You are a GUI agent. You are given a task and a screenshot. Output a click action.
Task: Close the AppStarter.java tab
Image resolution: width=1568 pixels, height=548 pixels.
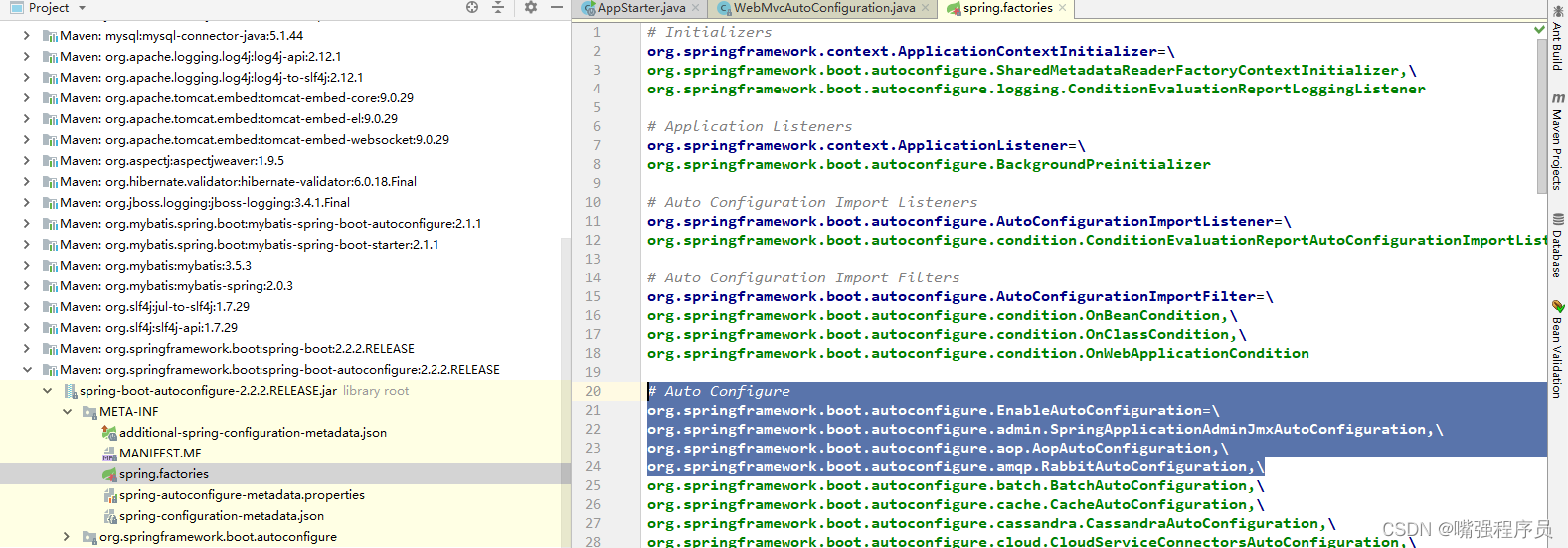(695, 8)
